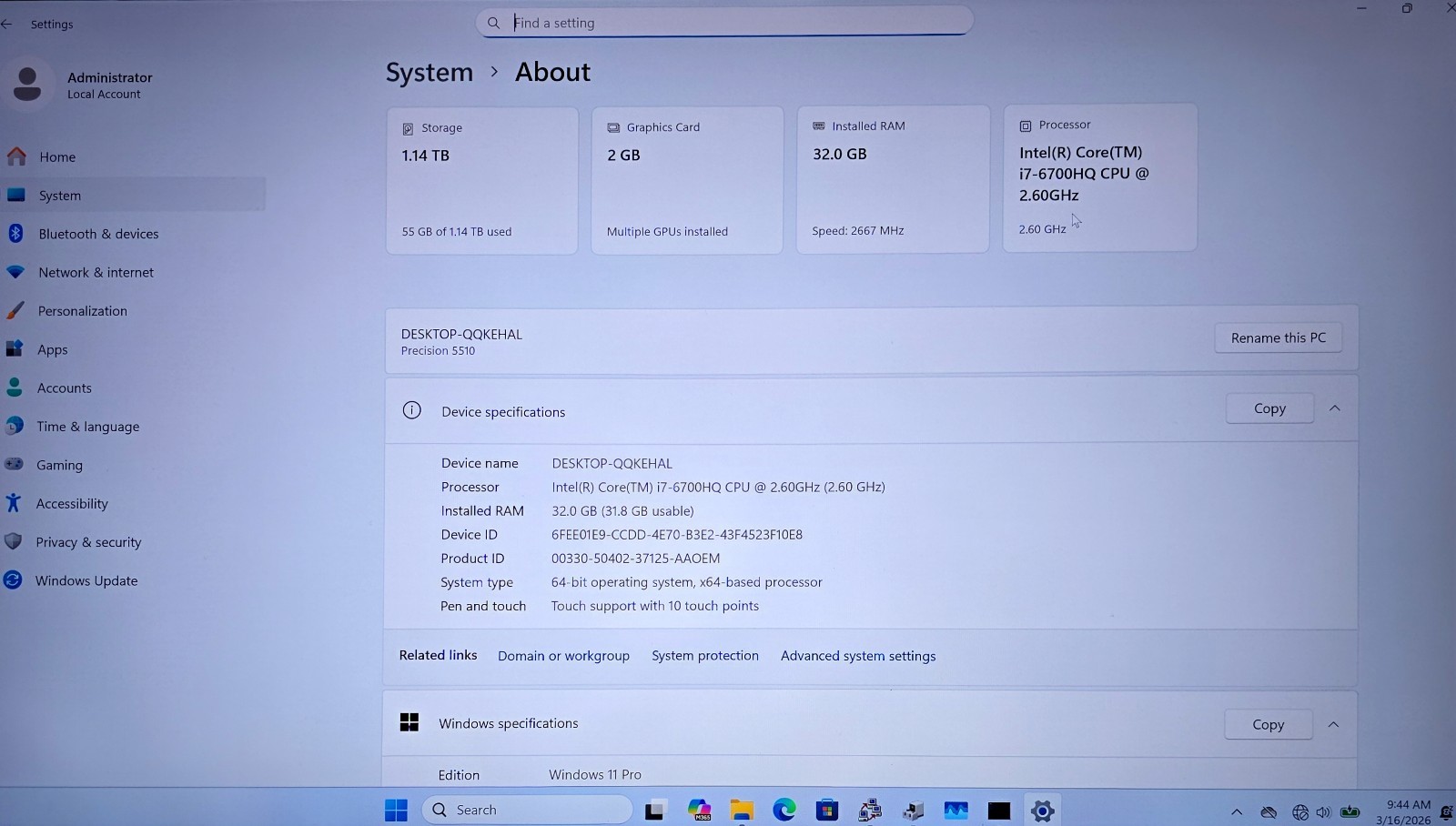Click the battery tray icon
This screenshot has width=1456, height=826.
pyautogui.click(x=1350, y=811)
